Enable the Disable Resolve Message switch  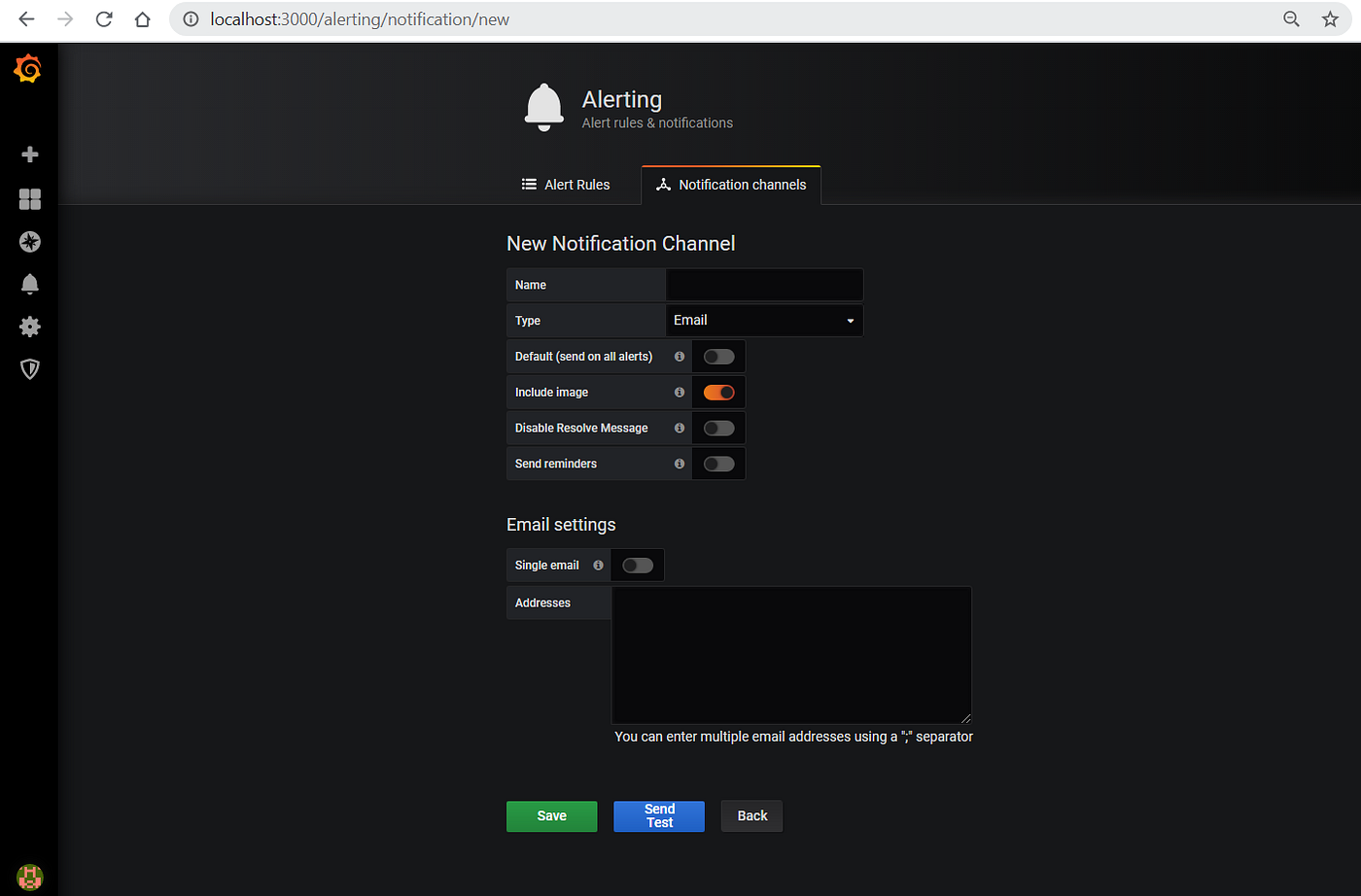click(x=719, y=428)
